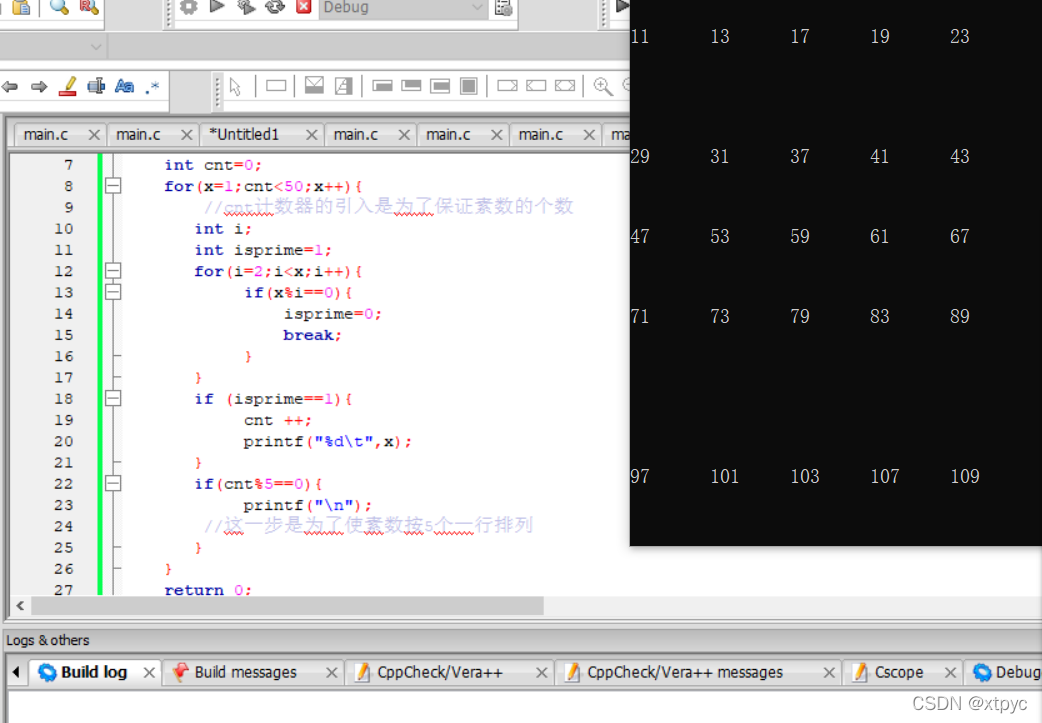The height and width of the screenshot is (723, 1042).
Task: Select the second loop block tool icon
Action: pos(411,86)
